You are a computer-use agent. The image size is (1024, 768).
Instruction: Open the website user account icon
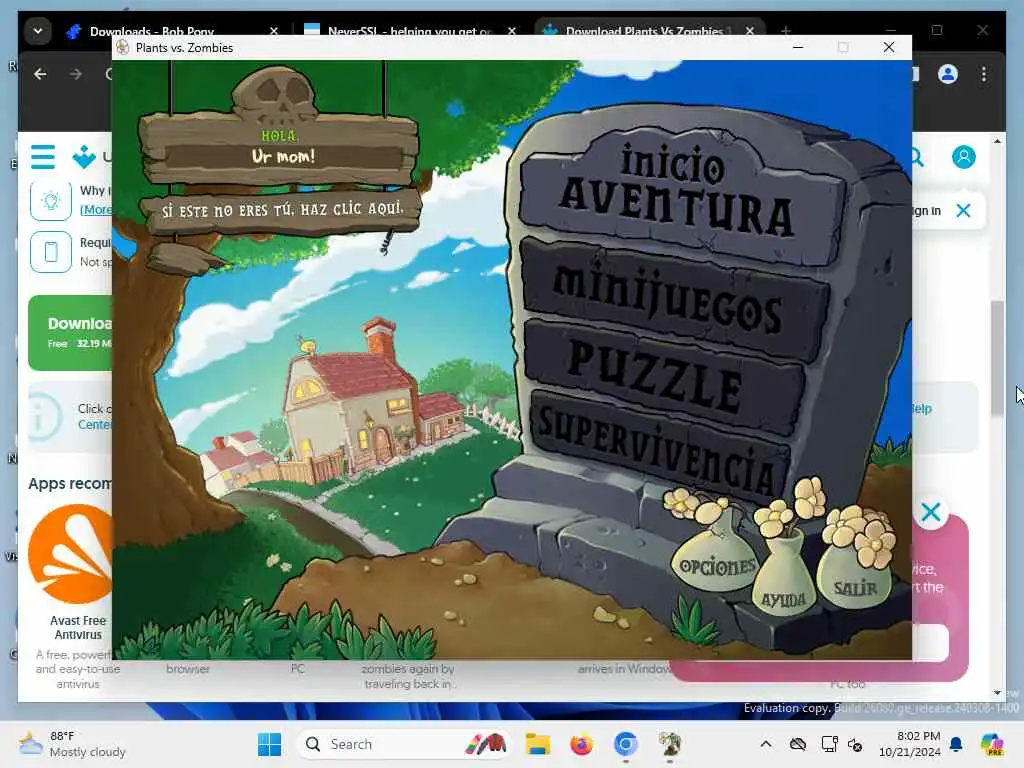tap(963, 157)
